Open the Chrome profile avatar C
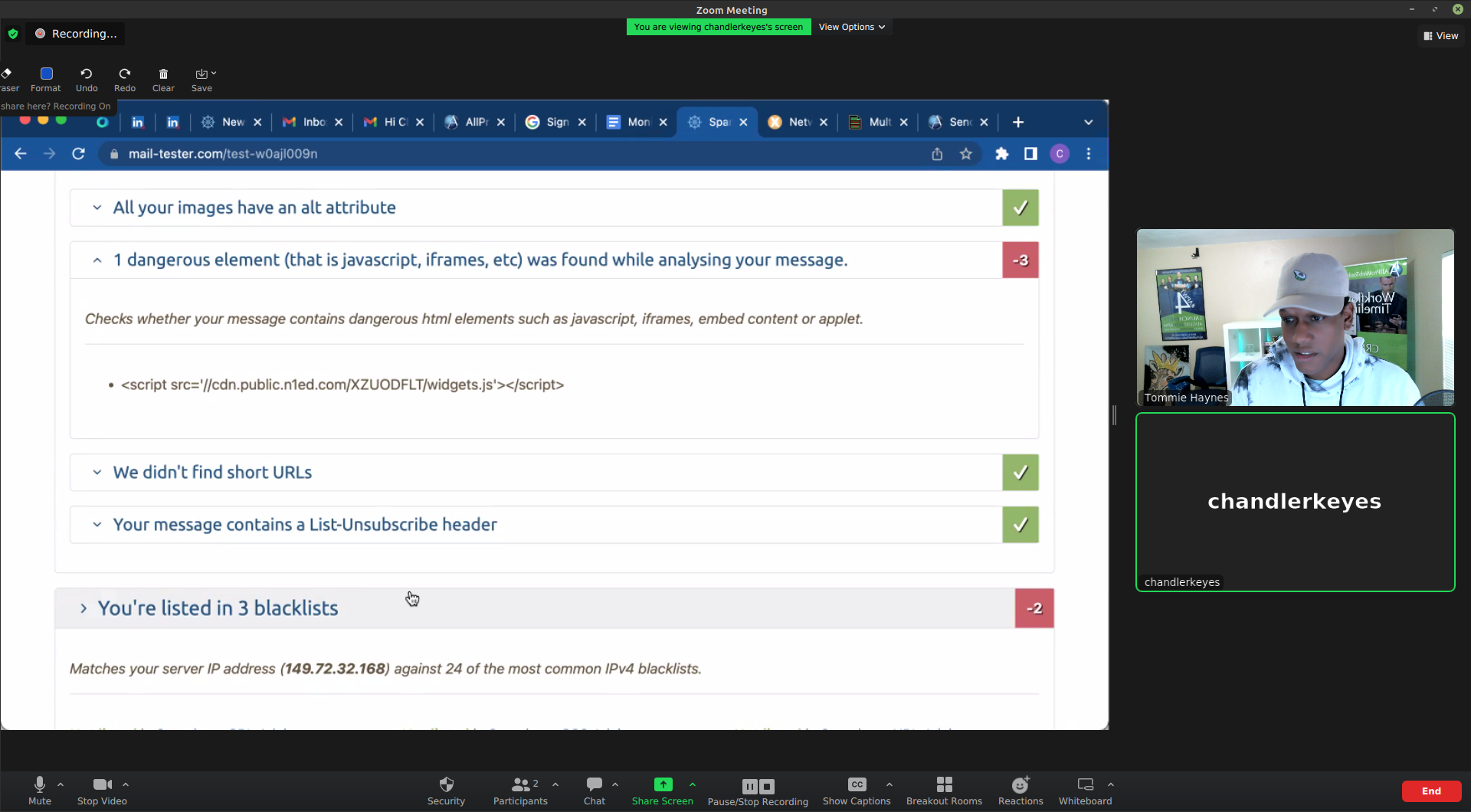Image resolution: width=1471 pixels, height=812 pixels. click(x=1060, y=154)
